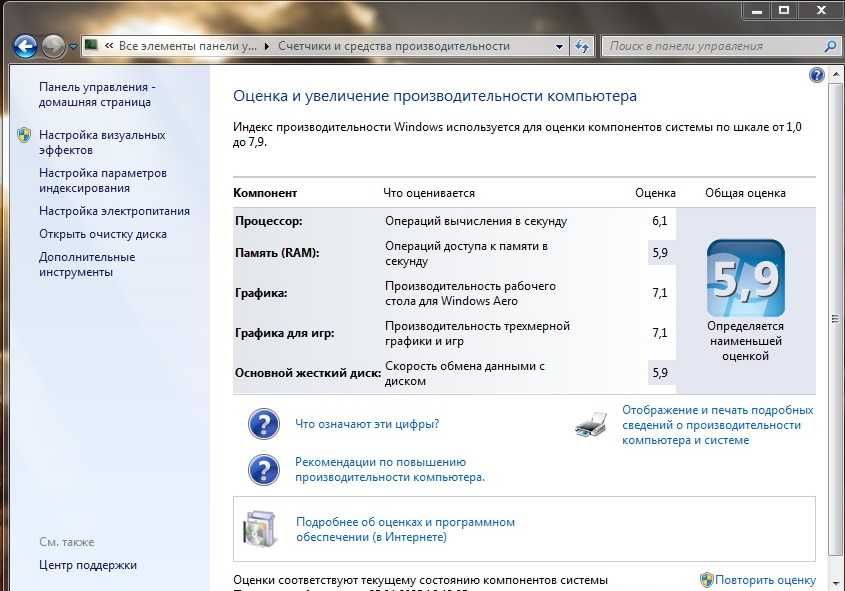Click the 'Компонент' column header

[265, 193]
